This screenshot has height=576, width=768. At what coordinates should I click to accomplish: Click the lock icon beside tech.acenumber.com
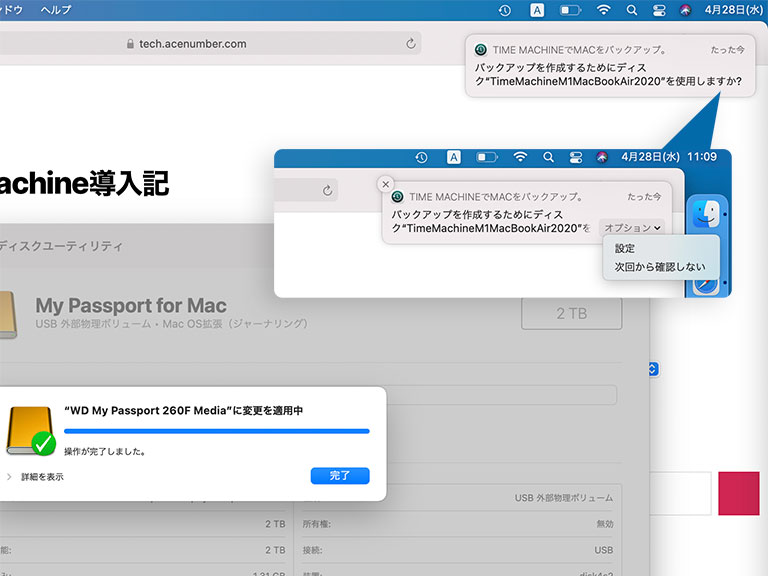tap(130, 44)
